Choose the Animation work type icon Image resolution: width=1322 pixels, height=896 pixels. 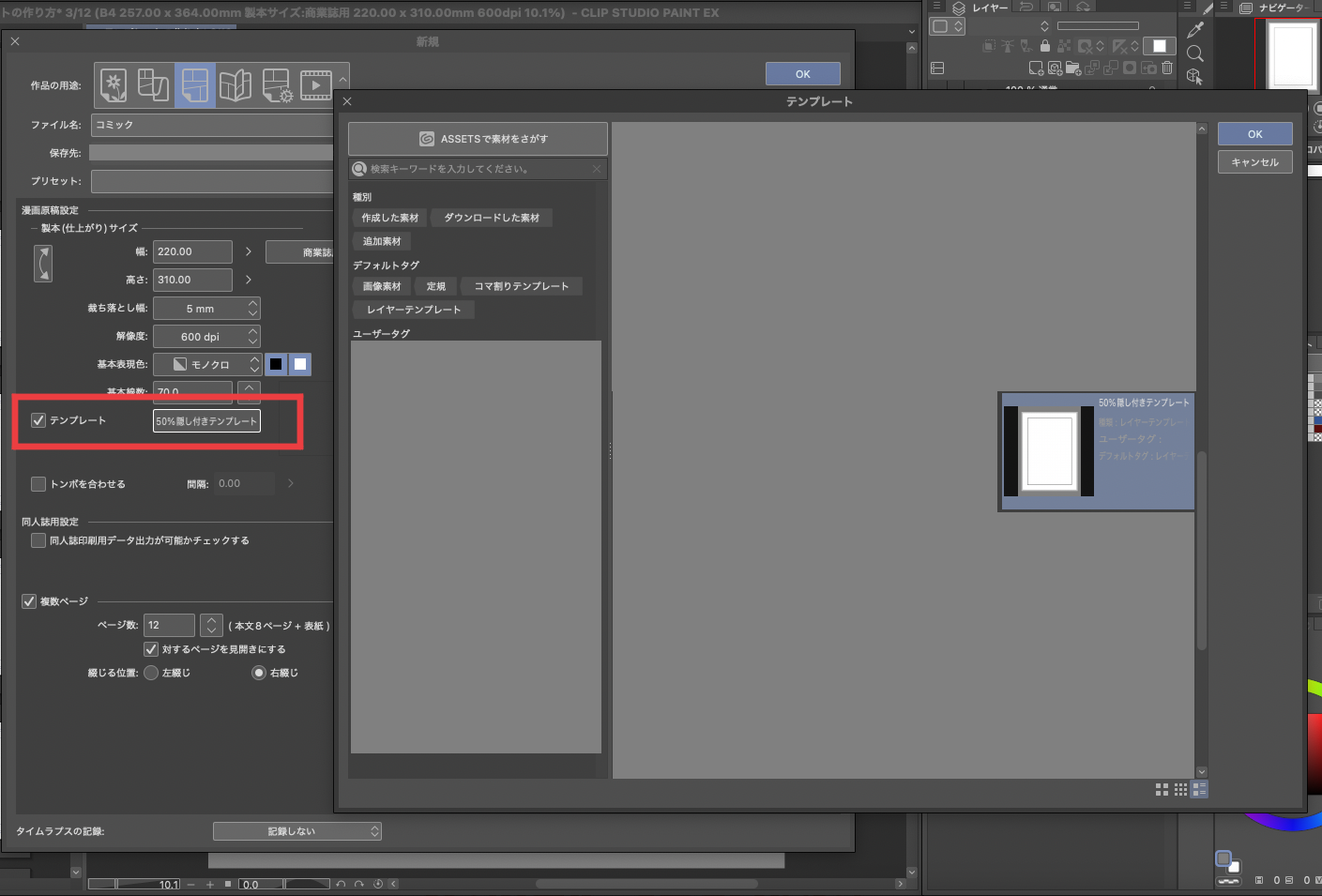[316, 85]
